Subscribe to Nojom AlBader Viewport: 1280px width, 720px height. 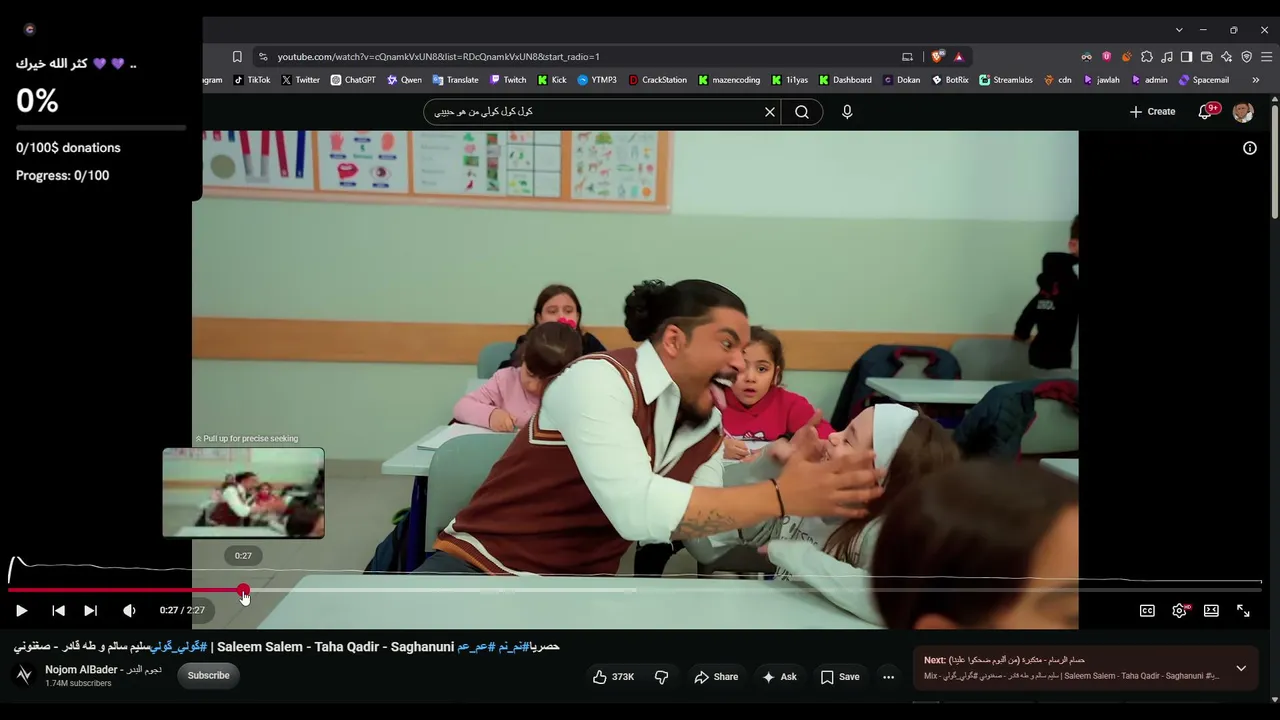pyautogui.click(x=208, y=675)
